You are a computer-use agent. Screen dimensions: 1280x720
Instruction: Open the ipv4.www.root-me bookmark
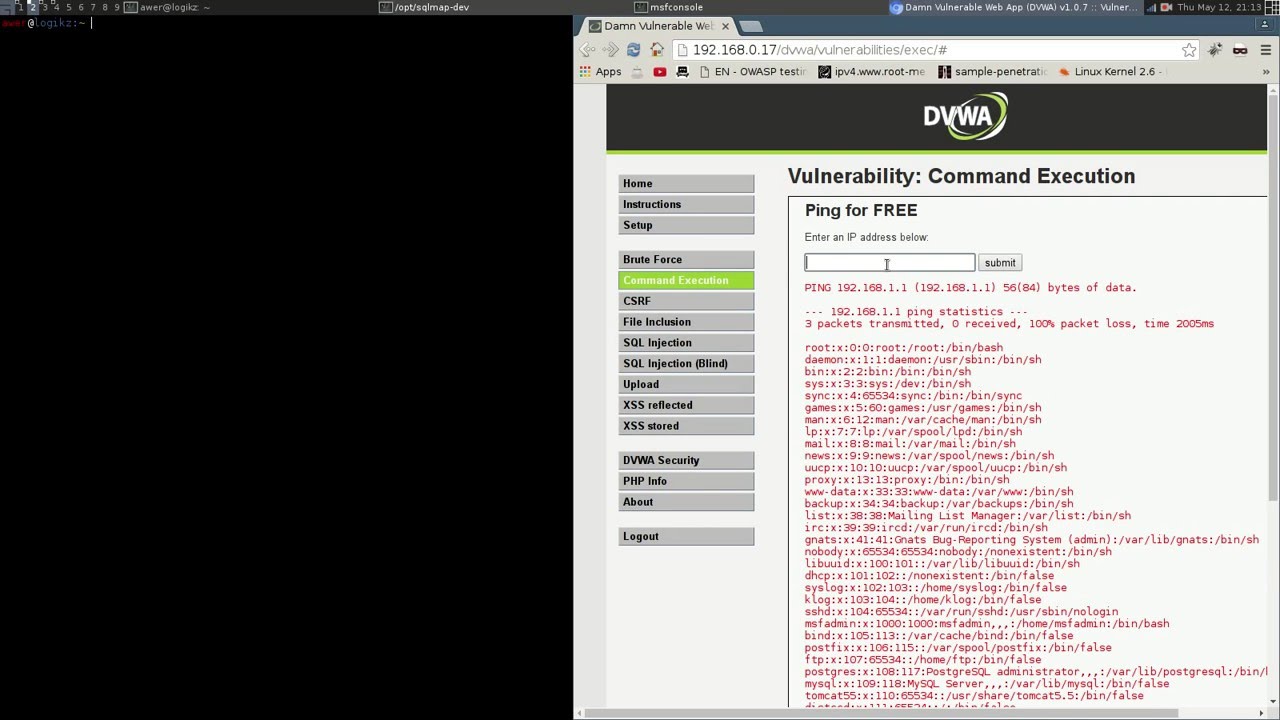tap(872, 72)
